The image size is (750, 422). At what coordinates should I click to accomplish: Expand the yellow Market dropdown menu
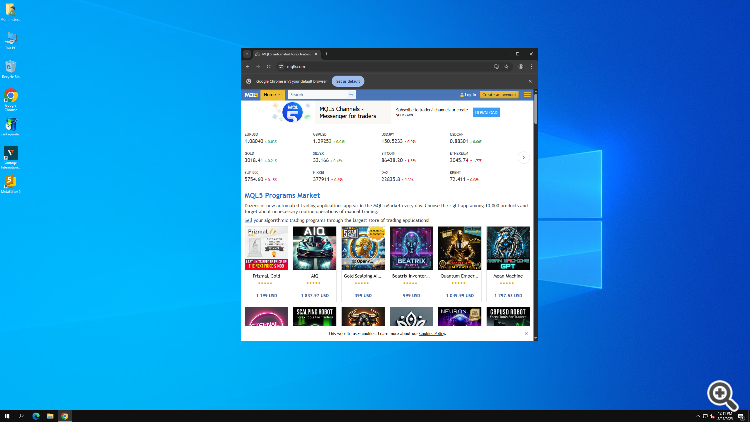tap(272, 95)
